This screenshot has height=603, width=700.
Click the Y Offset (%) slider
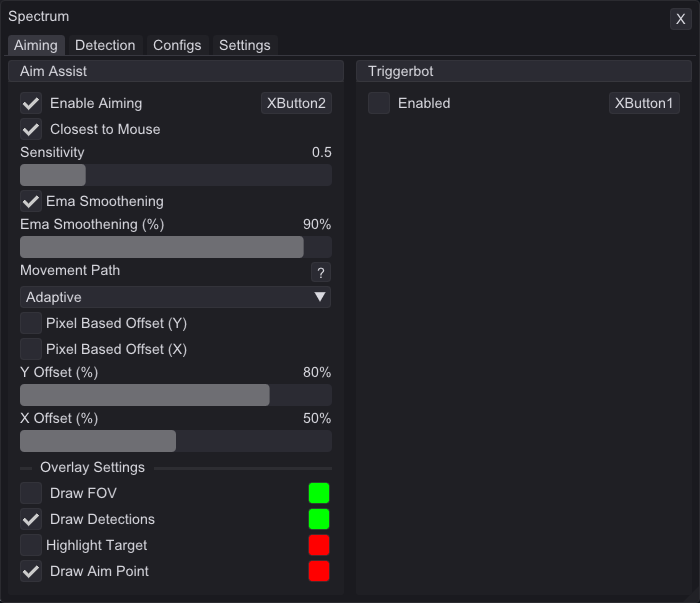(175, 395)
